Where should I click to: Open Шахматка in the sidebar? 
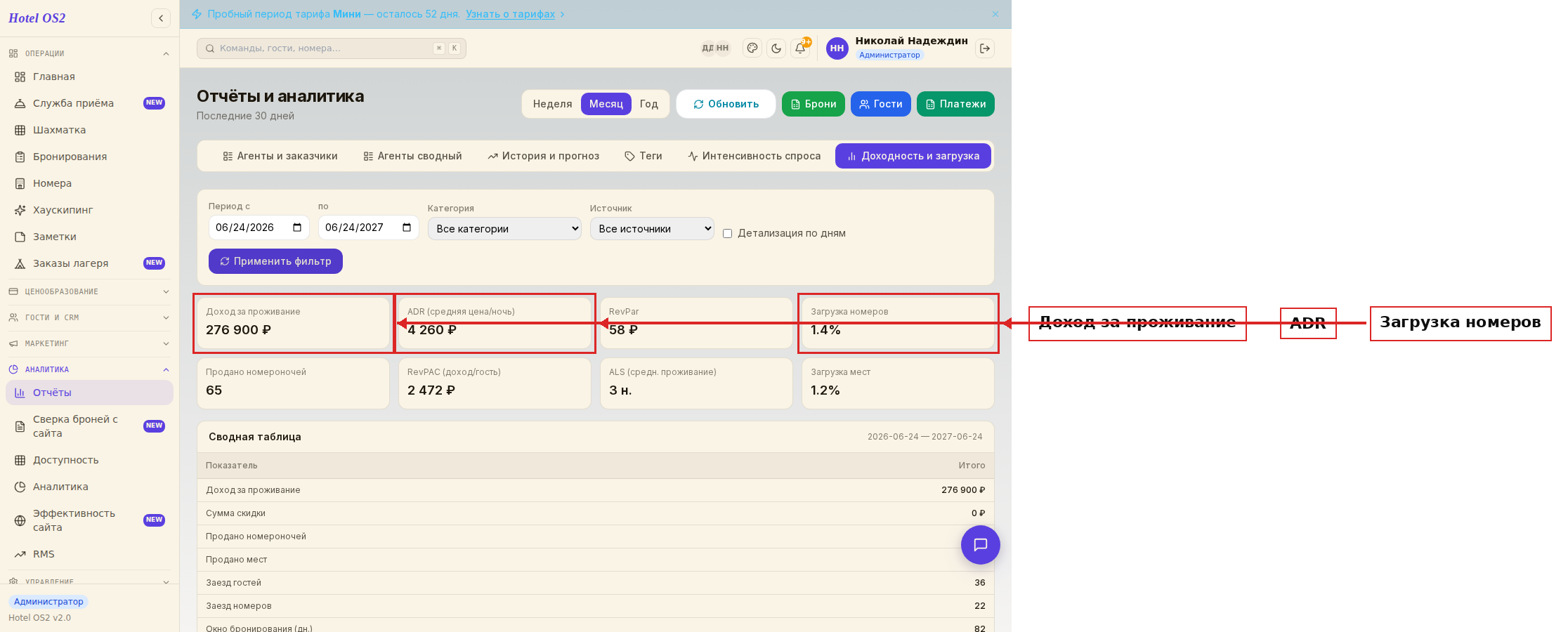tap(89, 130)
